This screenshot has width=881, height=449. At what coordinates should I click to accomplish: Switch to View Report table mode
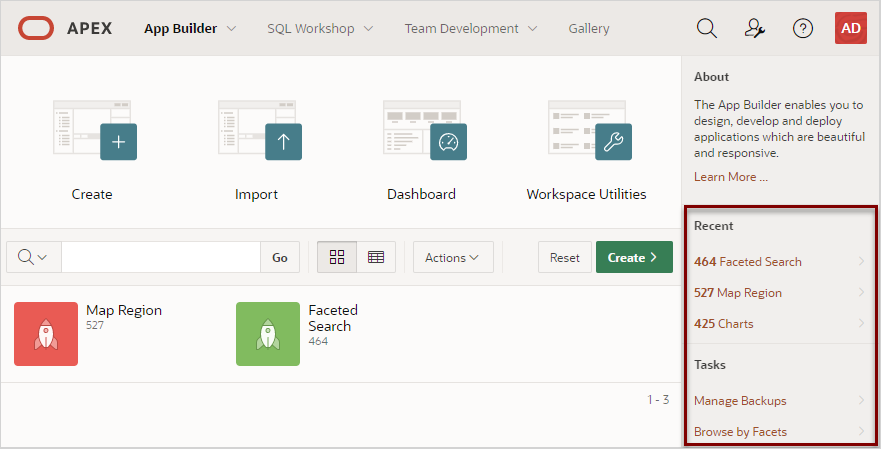pyautogui.click(x=376, y=257)
